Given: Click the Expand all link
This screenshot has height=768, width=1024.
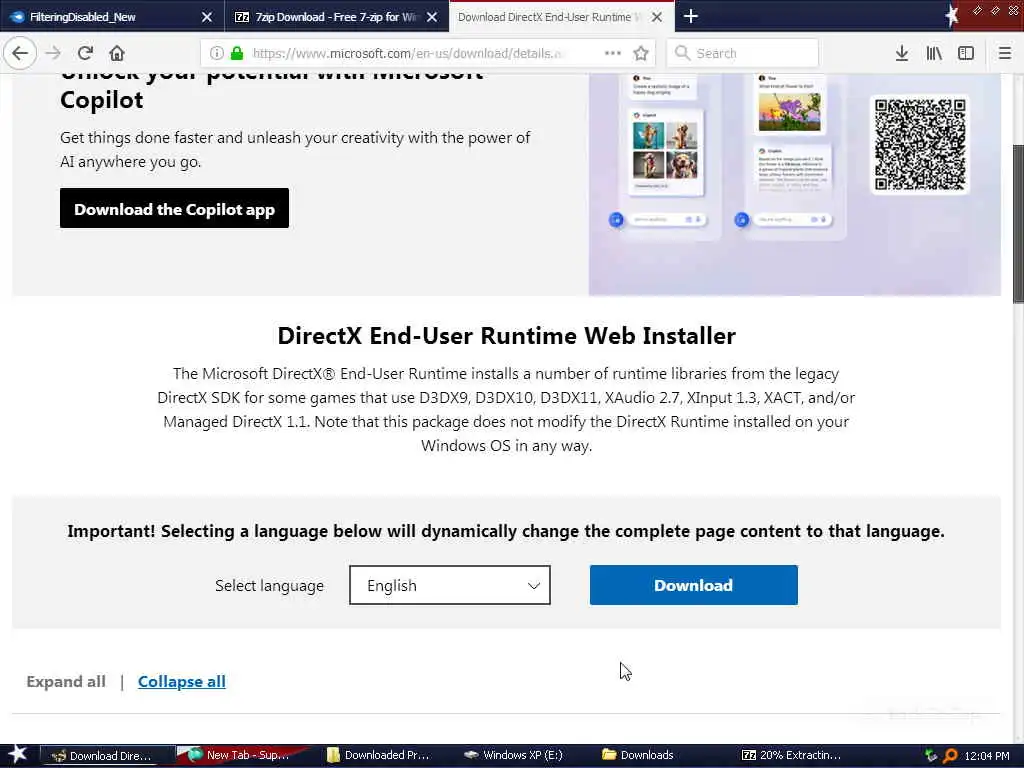Looking at the screenshot, I should tap(66, 682).
